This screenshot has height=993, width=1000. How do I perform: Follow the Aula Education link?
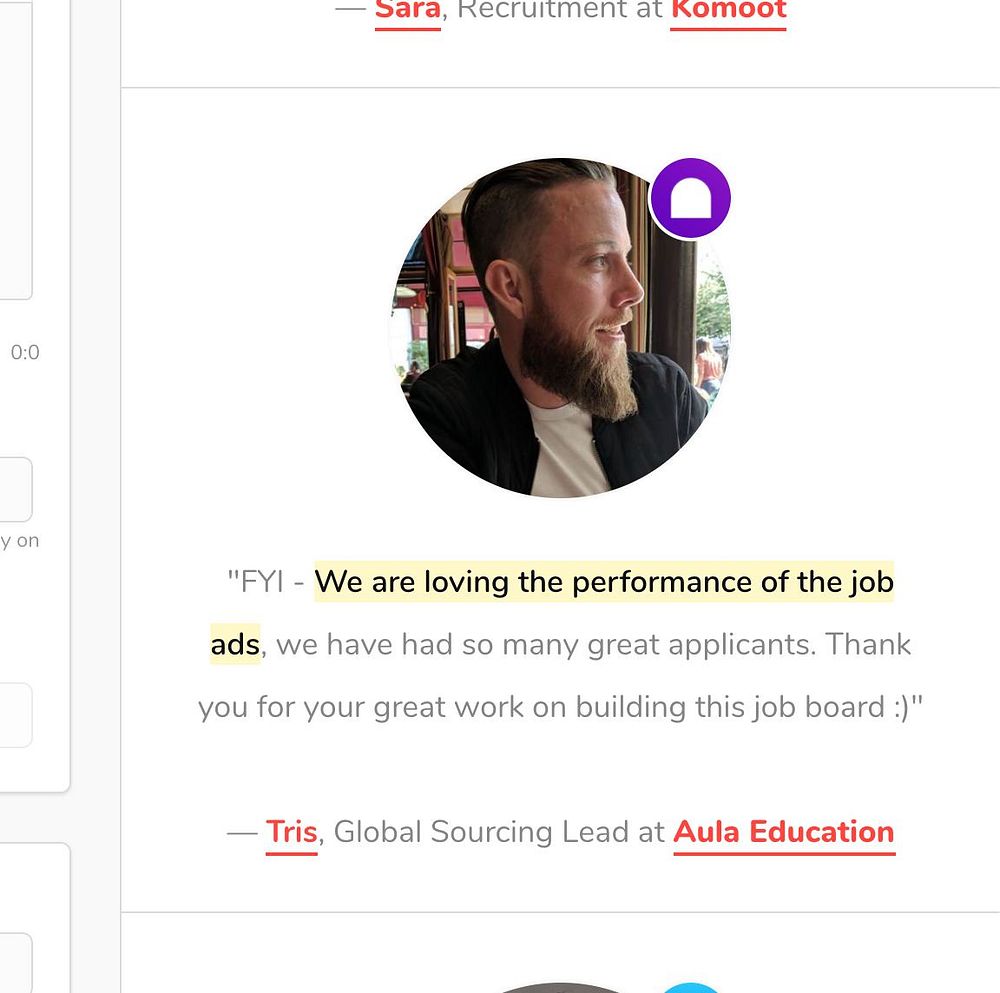(x=784, y=832)
